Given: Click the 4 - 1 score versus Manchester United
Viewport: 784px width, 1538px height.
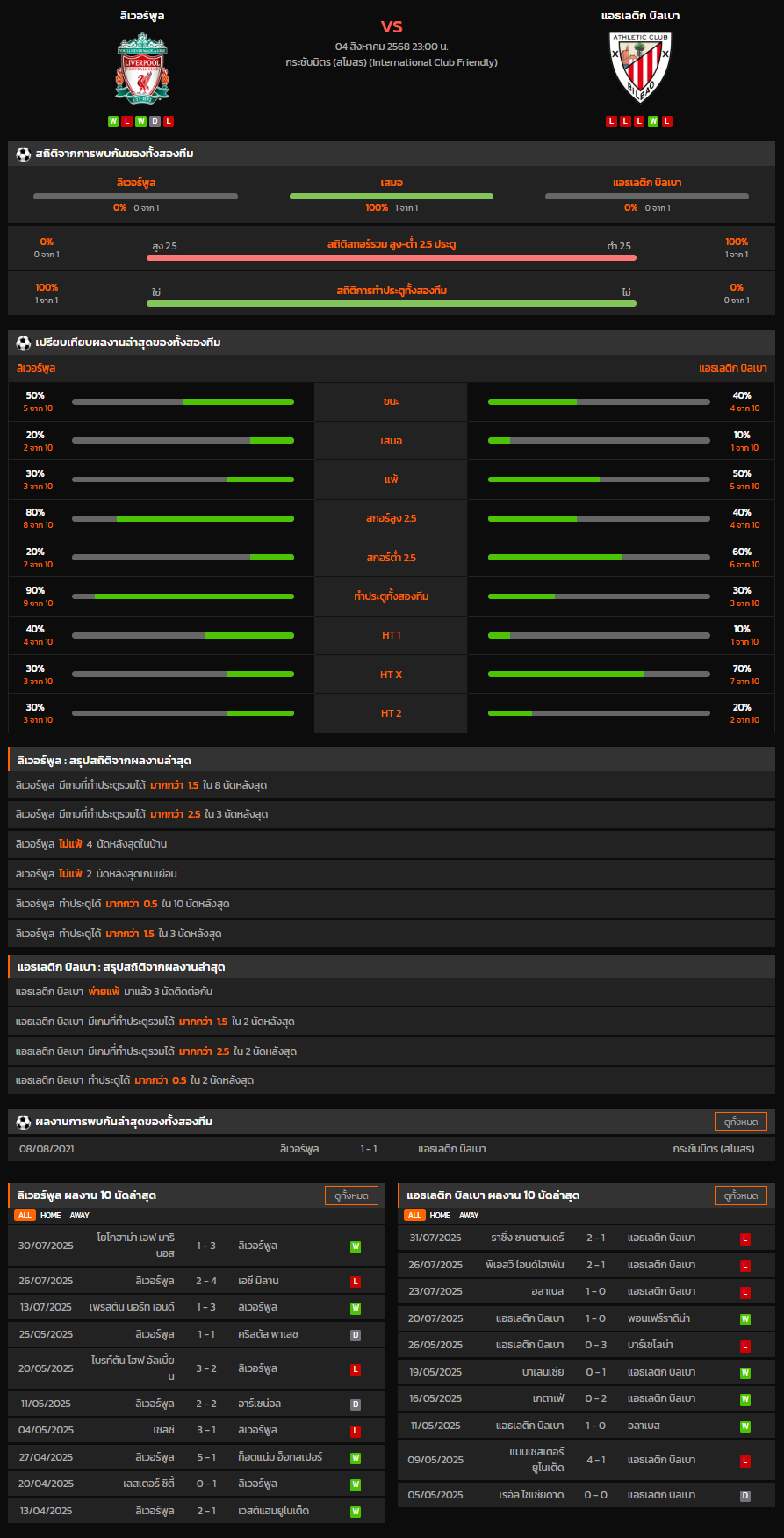Looking at the screenshot, I should click(x=595, y=1460).
